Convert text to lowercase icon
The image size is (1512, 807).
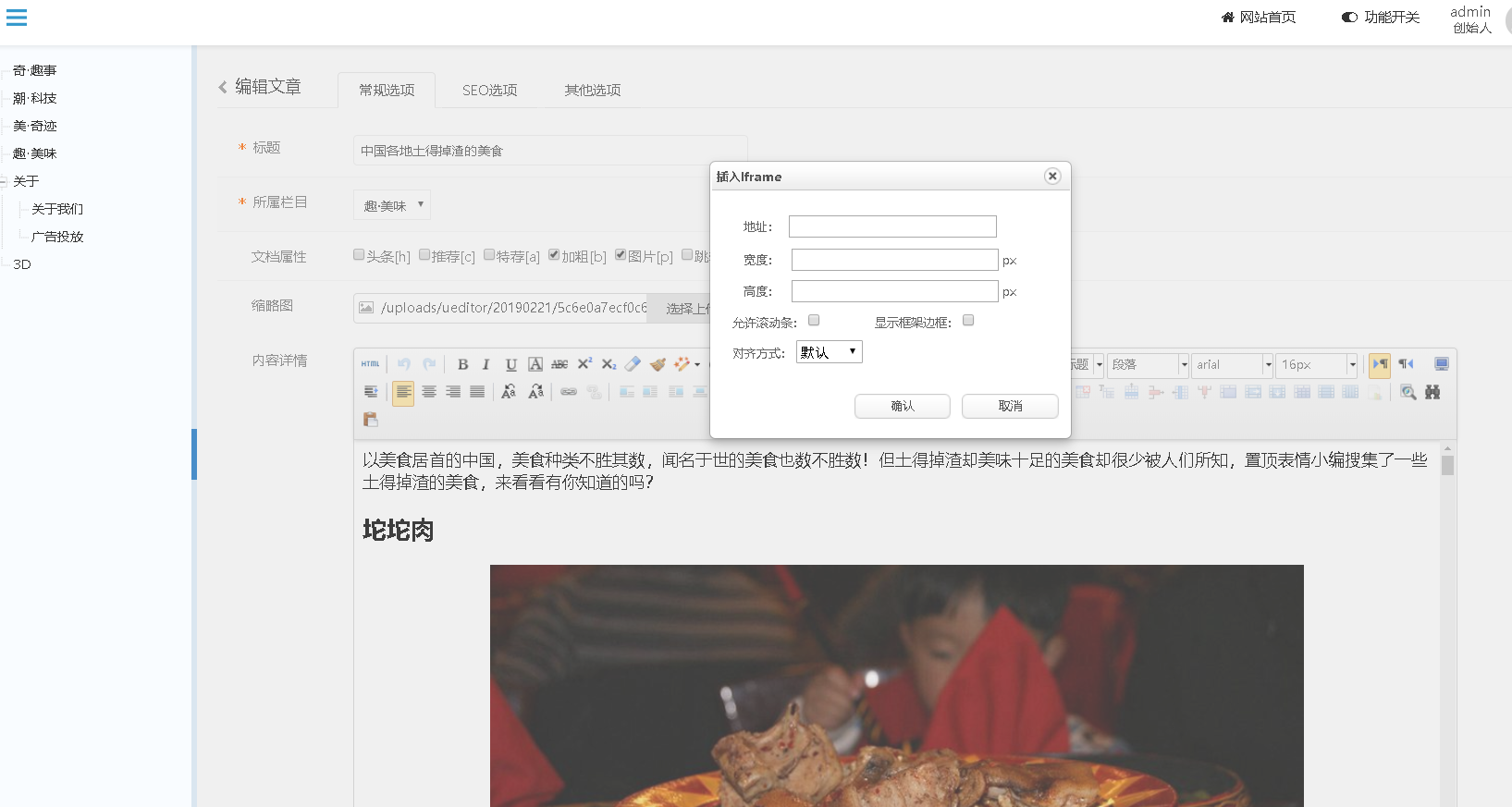[535, 392]
